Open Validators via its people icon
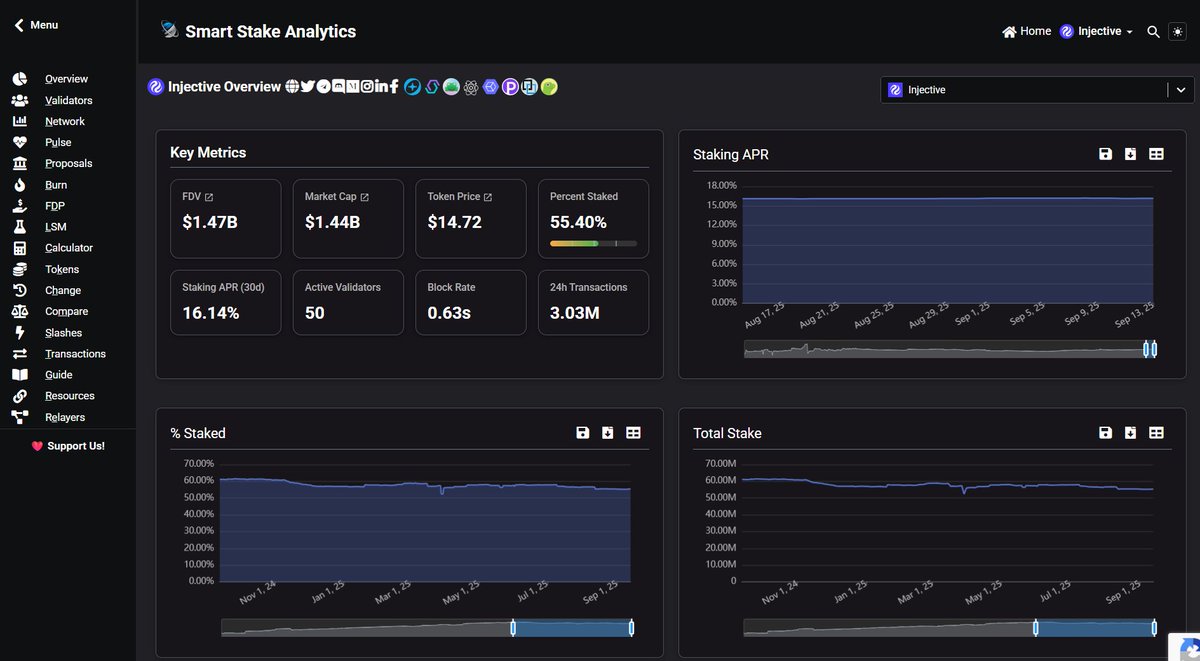Screen dimensions: 1200x661 20,100
